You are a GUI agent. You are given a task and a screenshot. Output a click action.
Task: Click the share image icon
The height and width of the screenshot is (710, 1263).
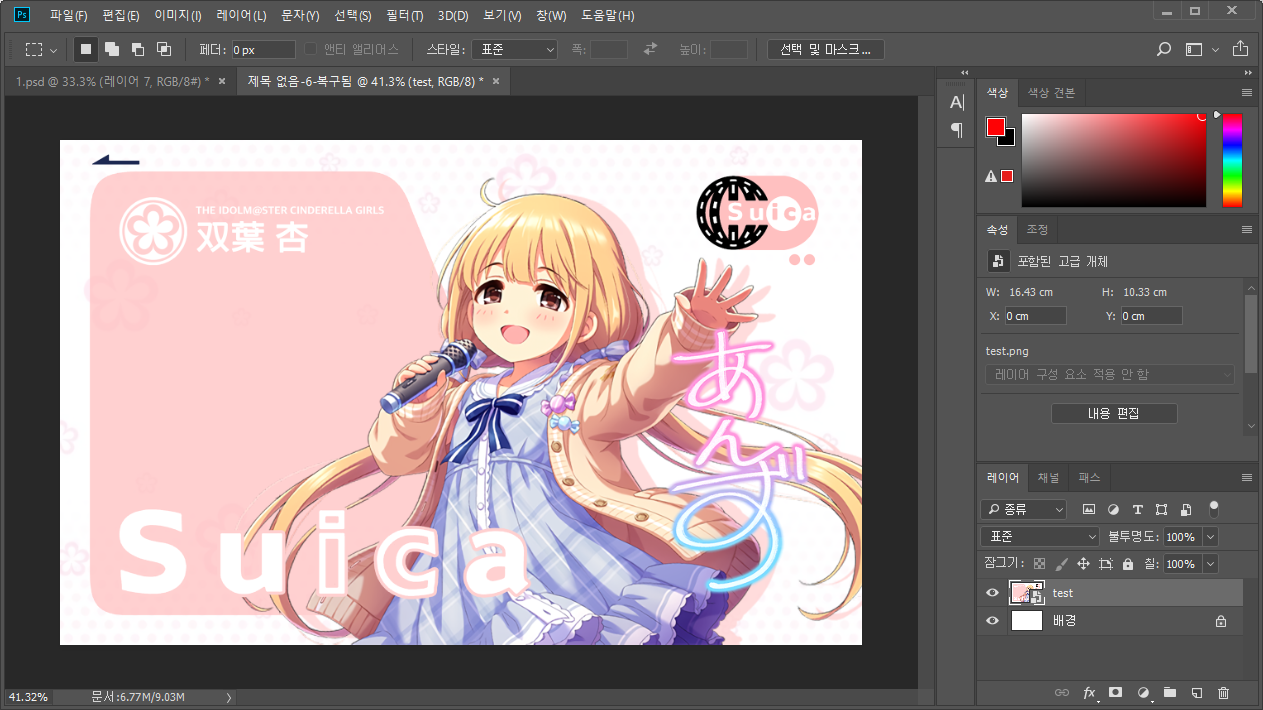pos(1241,49)
